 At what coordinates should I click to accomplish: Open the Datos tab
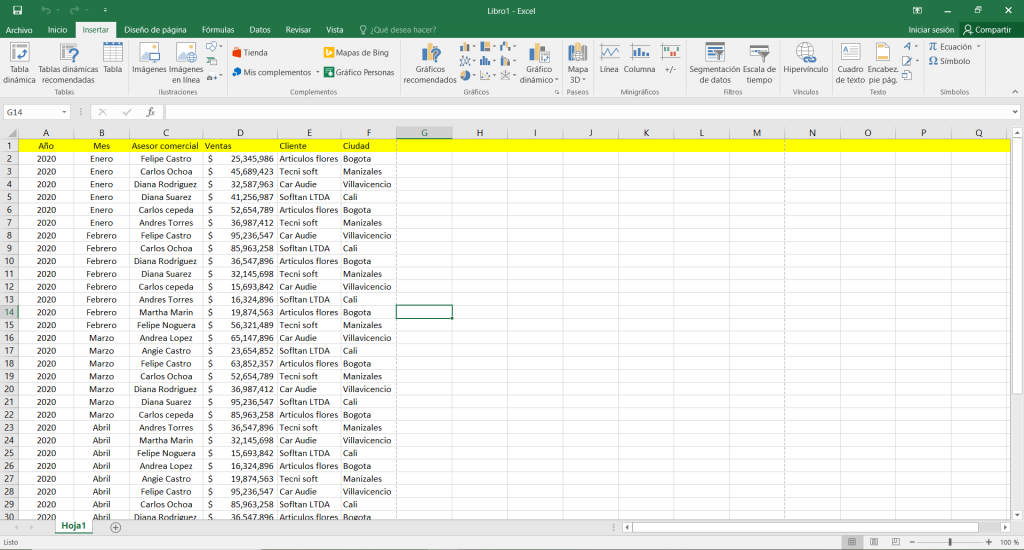tap(260, 30)
